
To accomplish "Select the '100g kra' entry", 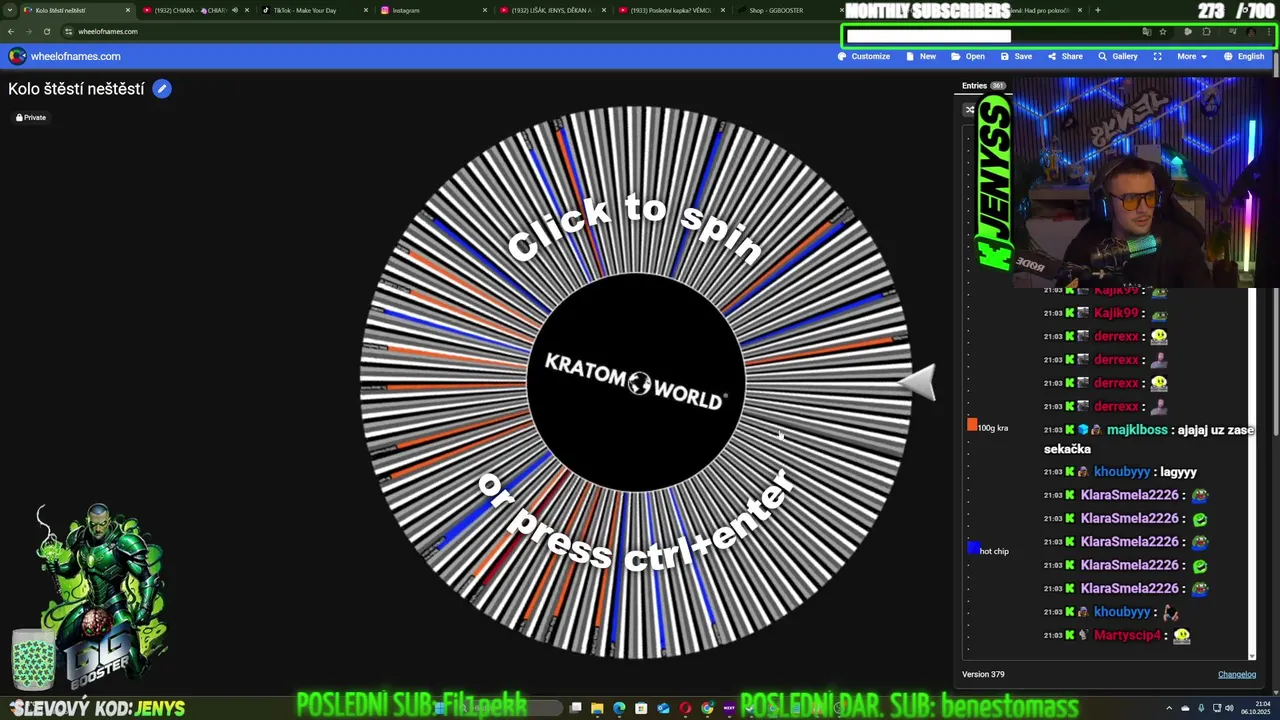I will pos(993,428).
